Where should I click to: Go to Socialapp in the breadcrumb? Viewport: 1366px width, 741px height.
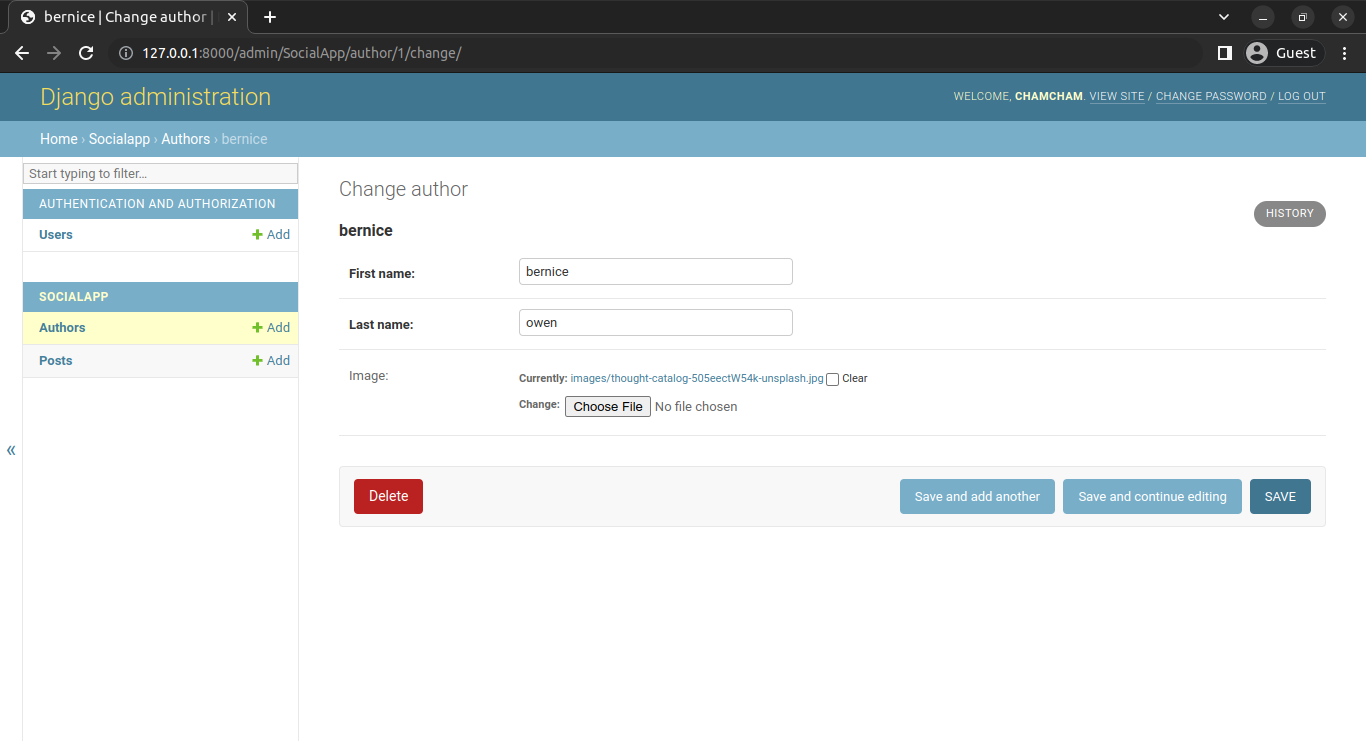pyautogui.click(x=119, y=139)
